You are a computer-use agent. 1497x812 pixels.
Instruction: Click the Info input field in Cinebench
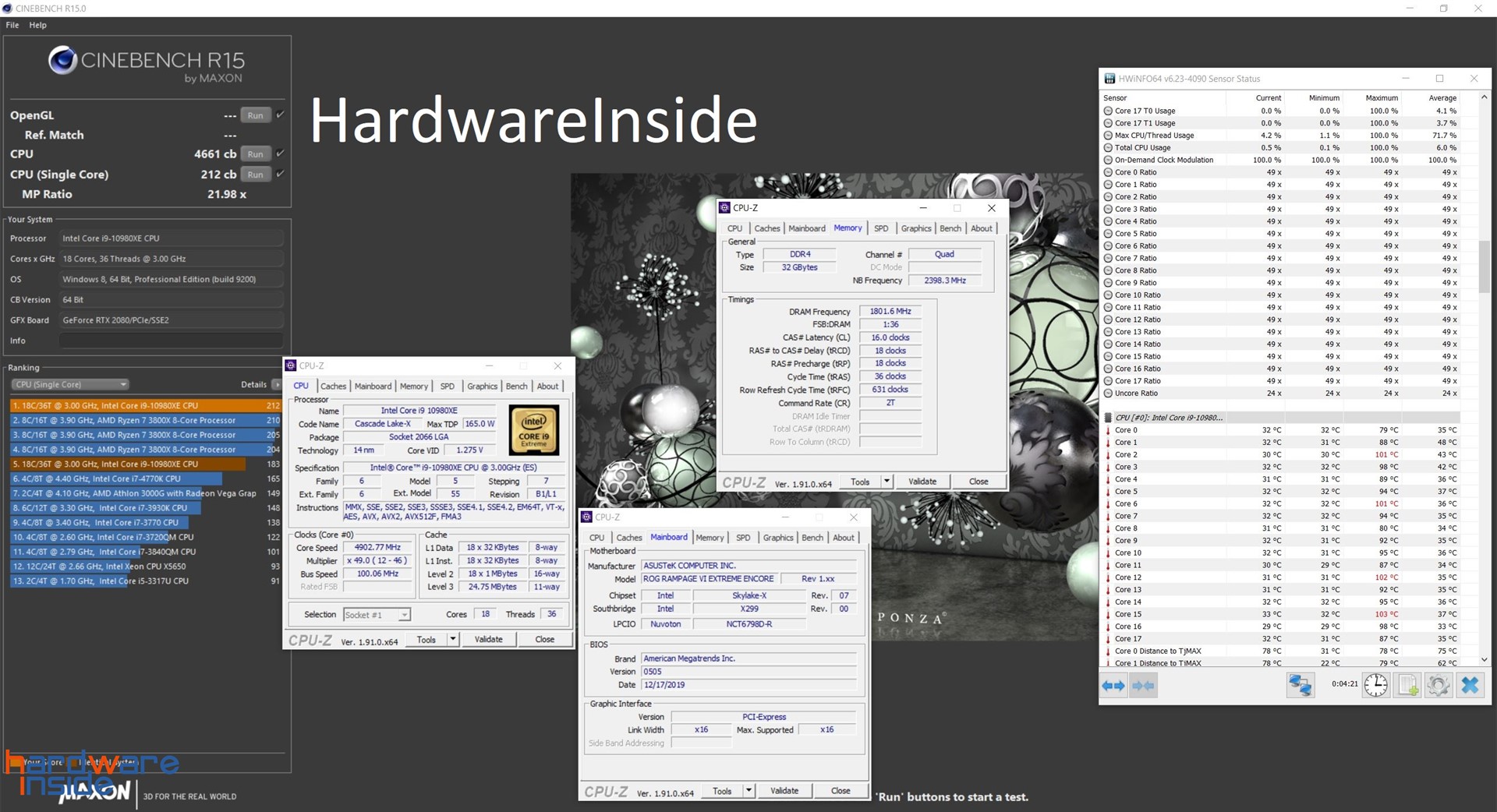tap(170, 340)
